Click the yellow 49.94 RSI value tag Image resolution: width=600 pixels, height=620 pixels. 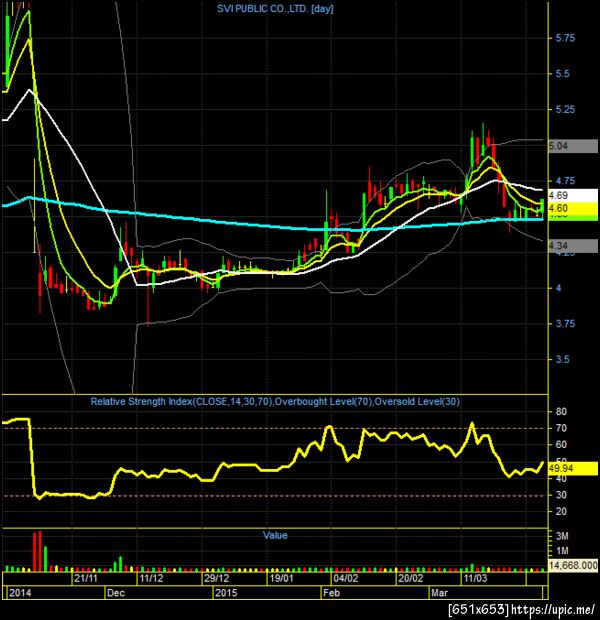tap(573, 469)
